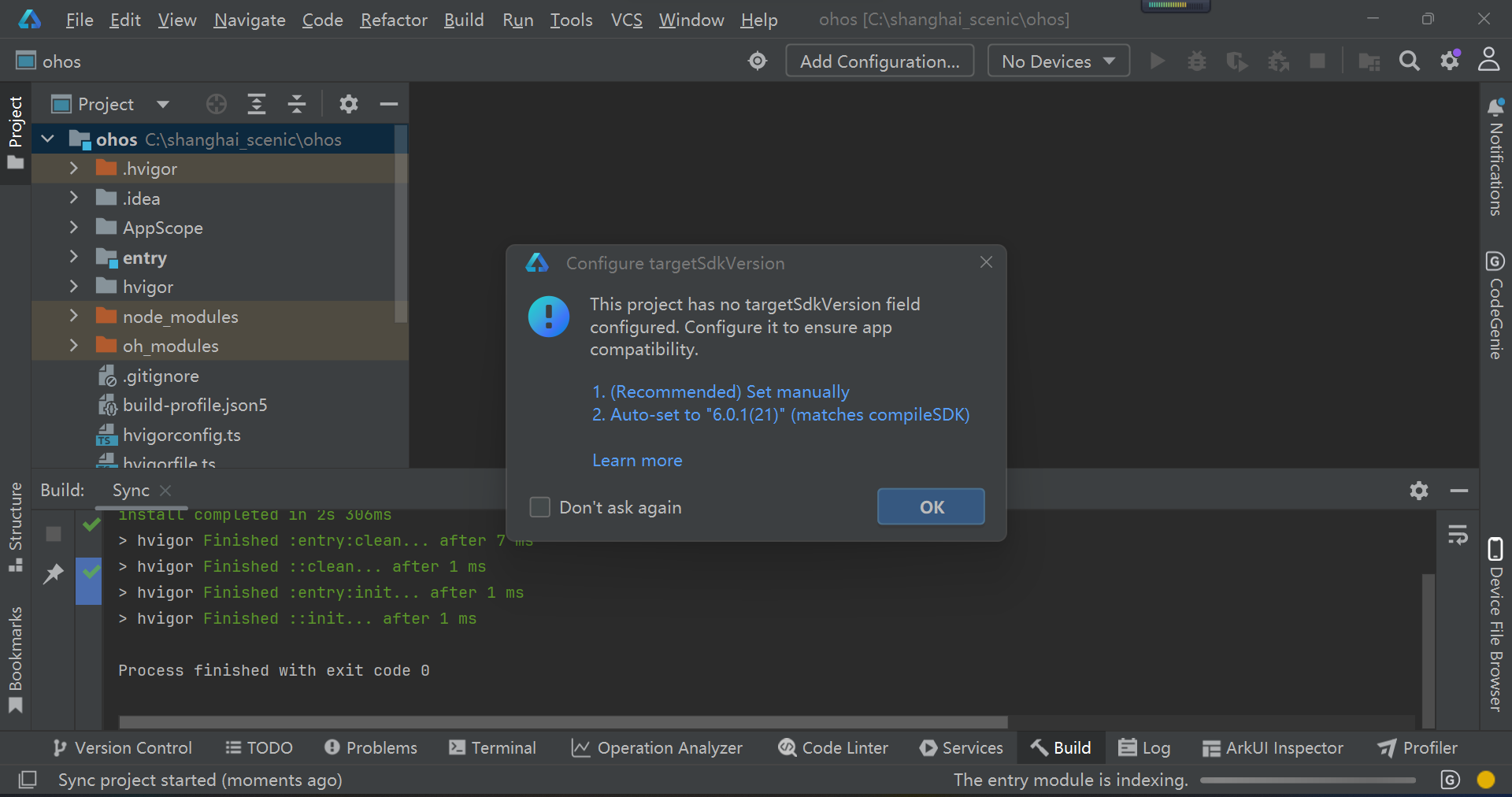
Task: Click the Learn more link
Action: pos(637,460)
